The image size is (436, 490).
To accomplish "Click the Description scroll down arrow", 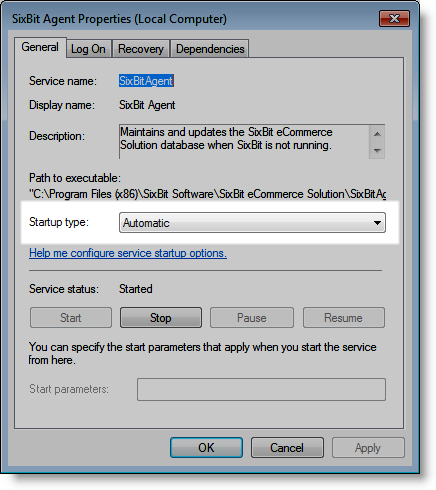I will tap(377, 150).
